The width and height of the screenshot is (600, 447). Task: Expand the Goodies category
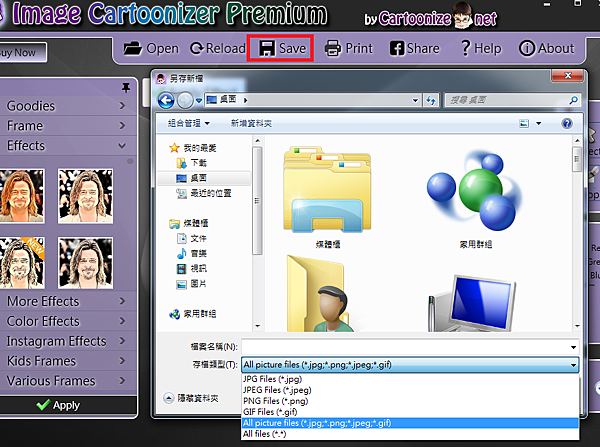[x=68, y=106]
